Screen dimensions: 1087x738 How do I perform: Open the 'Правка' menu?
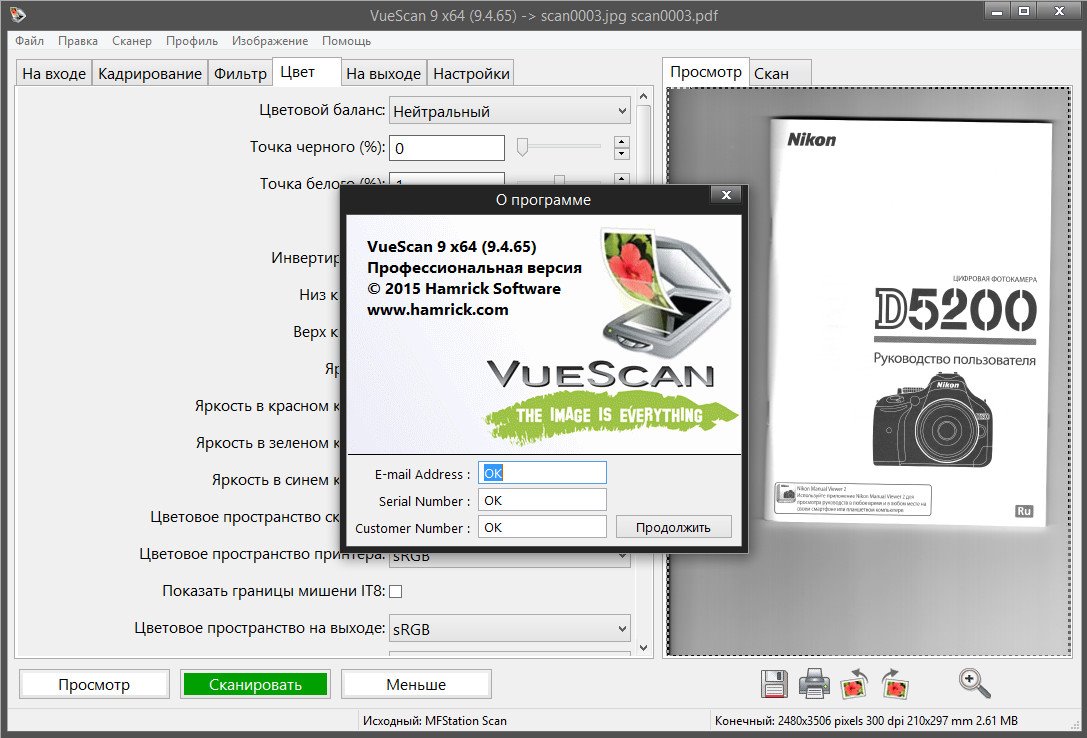(78, 41)
